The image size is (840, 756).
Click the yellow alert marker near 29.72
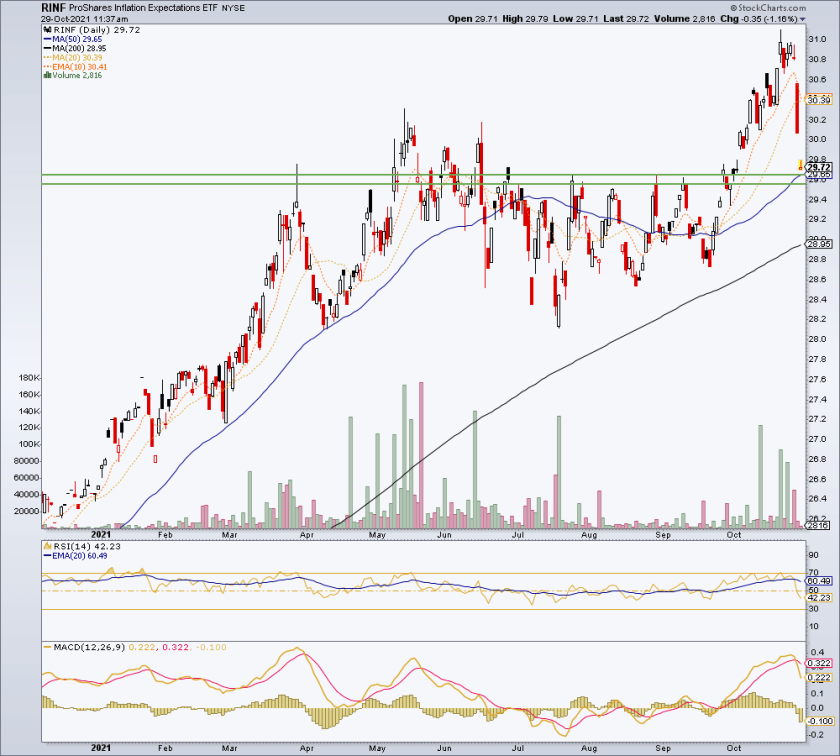pos(800,164)
